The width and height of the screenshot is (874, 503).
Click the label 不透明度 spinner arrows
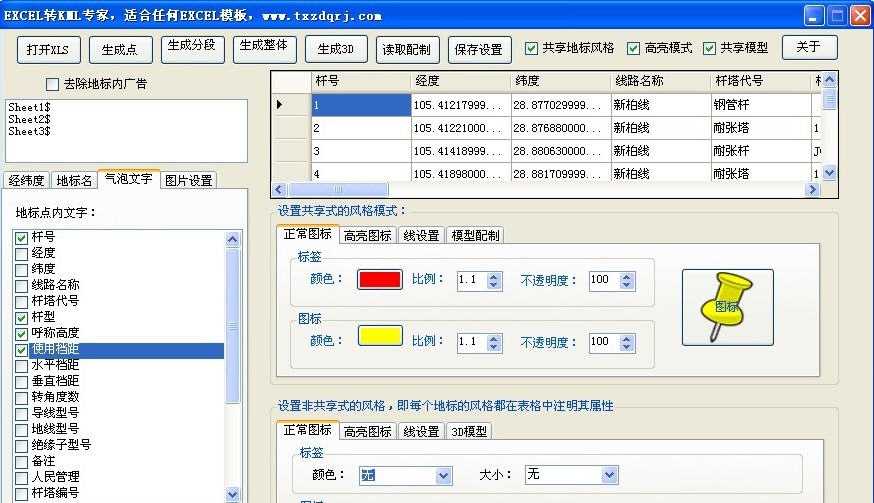click(626, 281)
